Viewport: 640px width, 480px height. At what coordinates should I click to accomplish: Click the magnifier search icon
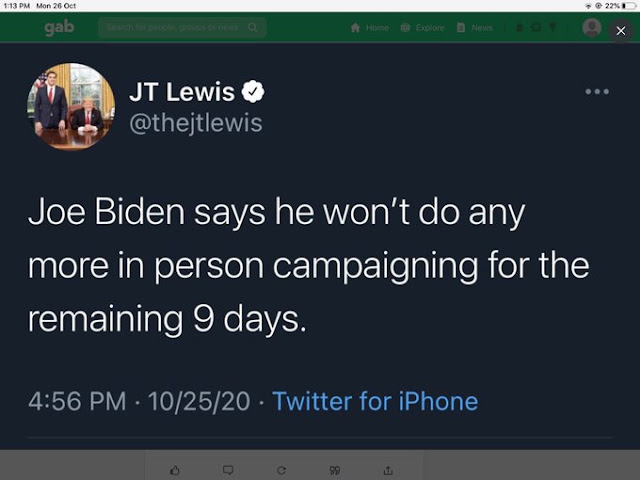(x=253, y=27)
